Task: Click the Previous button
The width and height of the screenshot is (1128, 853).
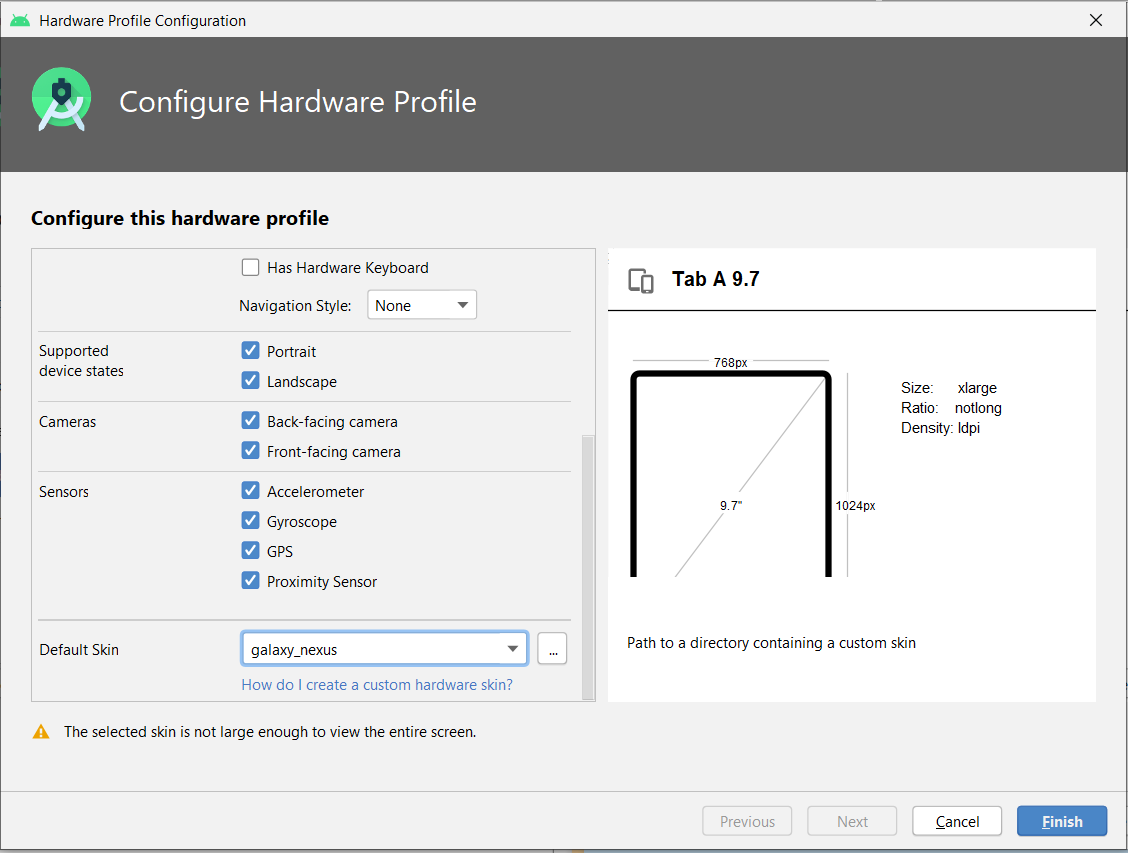Action: (x=747, y=821)
